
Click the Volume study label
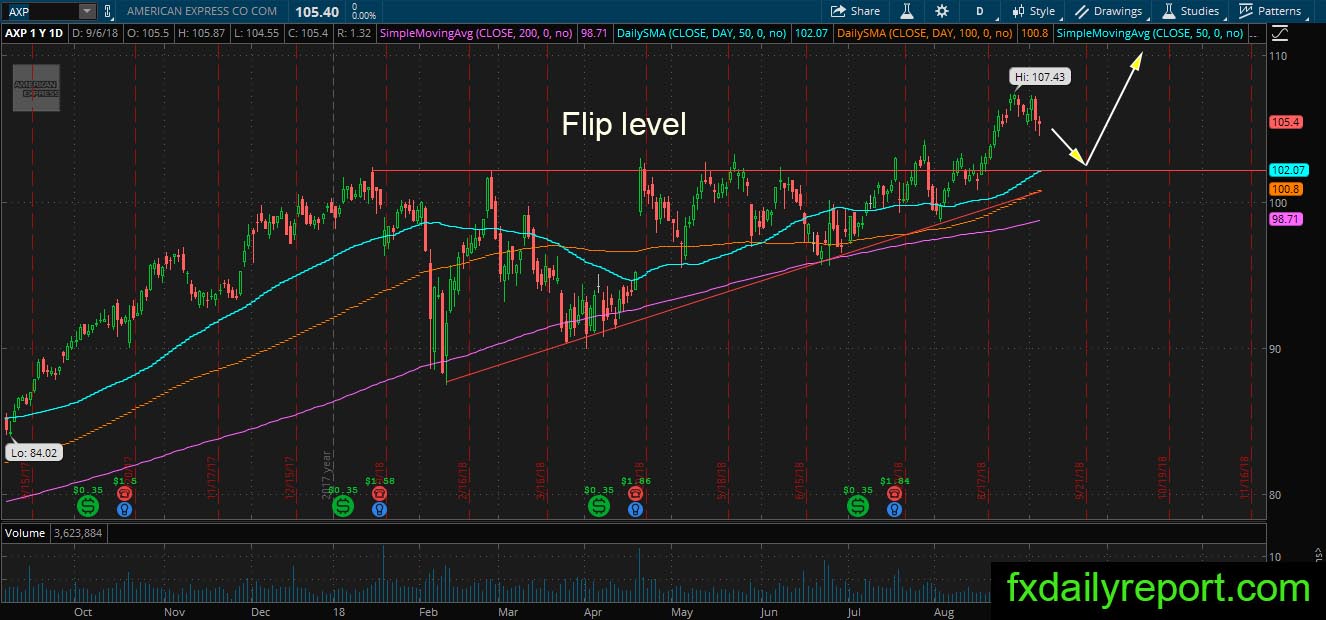point(25,533)
